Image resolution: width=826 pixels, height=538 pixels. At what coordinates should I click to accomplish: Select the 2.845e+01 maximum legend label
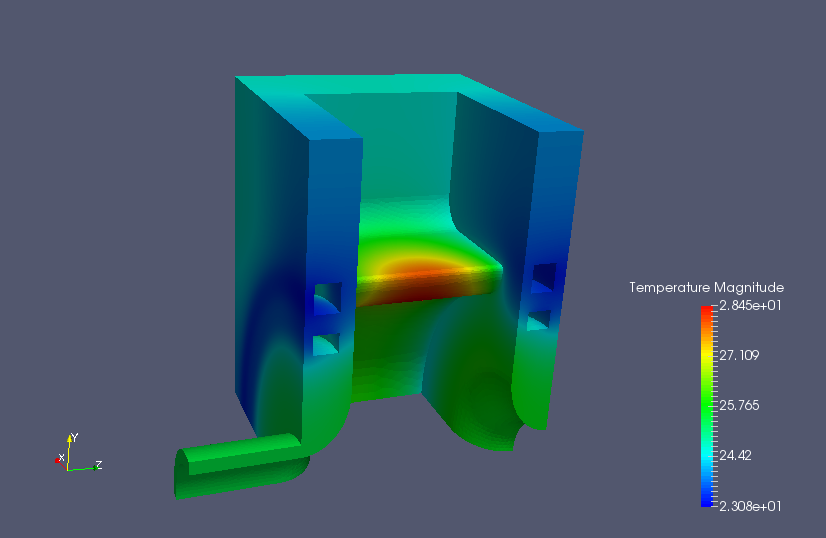point(750,306)
